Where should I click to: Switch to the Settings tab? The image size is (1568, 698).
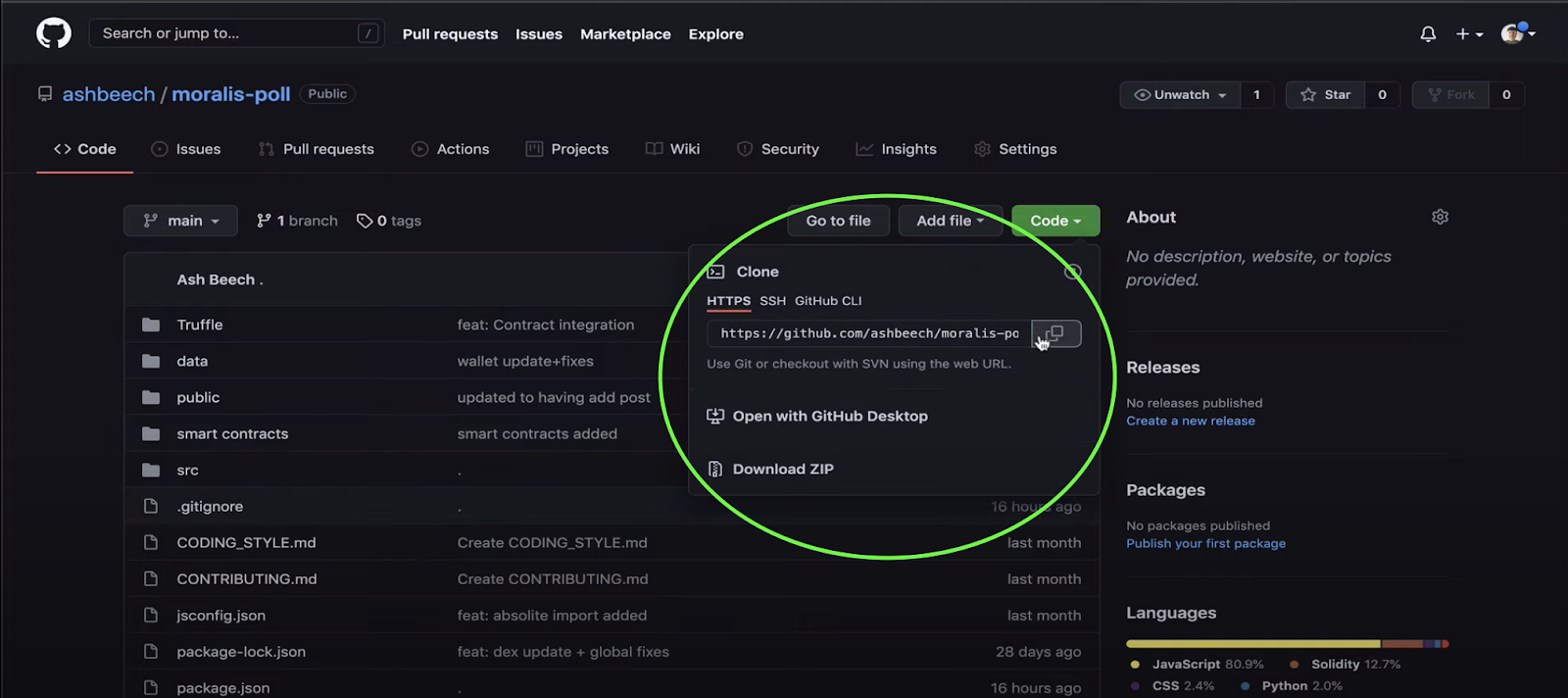pyautogui.click(x=1016, y=149)
